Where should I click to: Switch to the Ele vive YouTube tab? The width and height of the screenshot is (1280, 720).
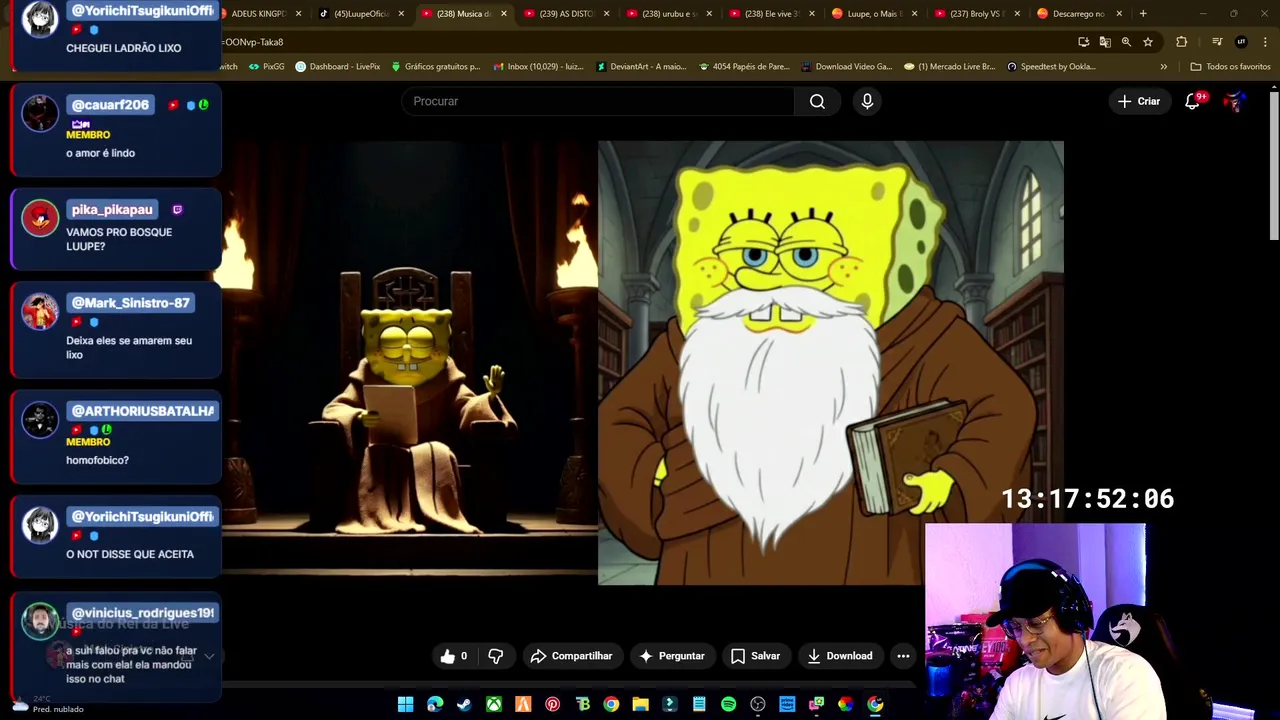(x=771, y=14)
